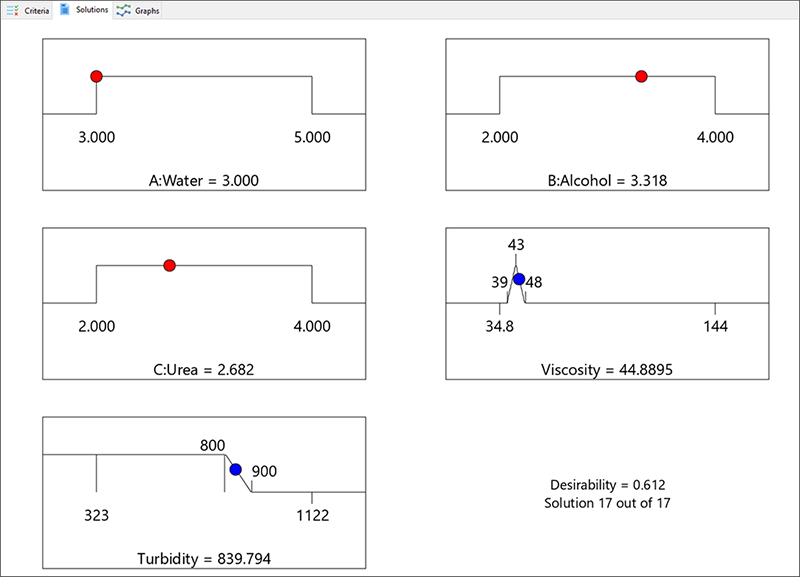Image resolution: width=800 pixels, height=577 pixels.
Task: Click 'Solution 17 out of 17' text
Action: coord(606,502)
